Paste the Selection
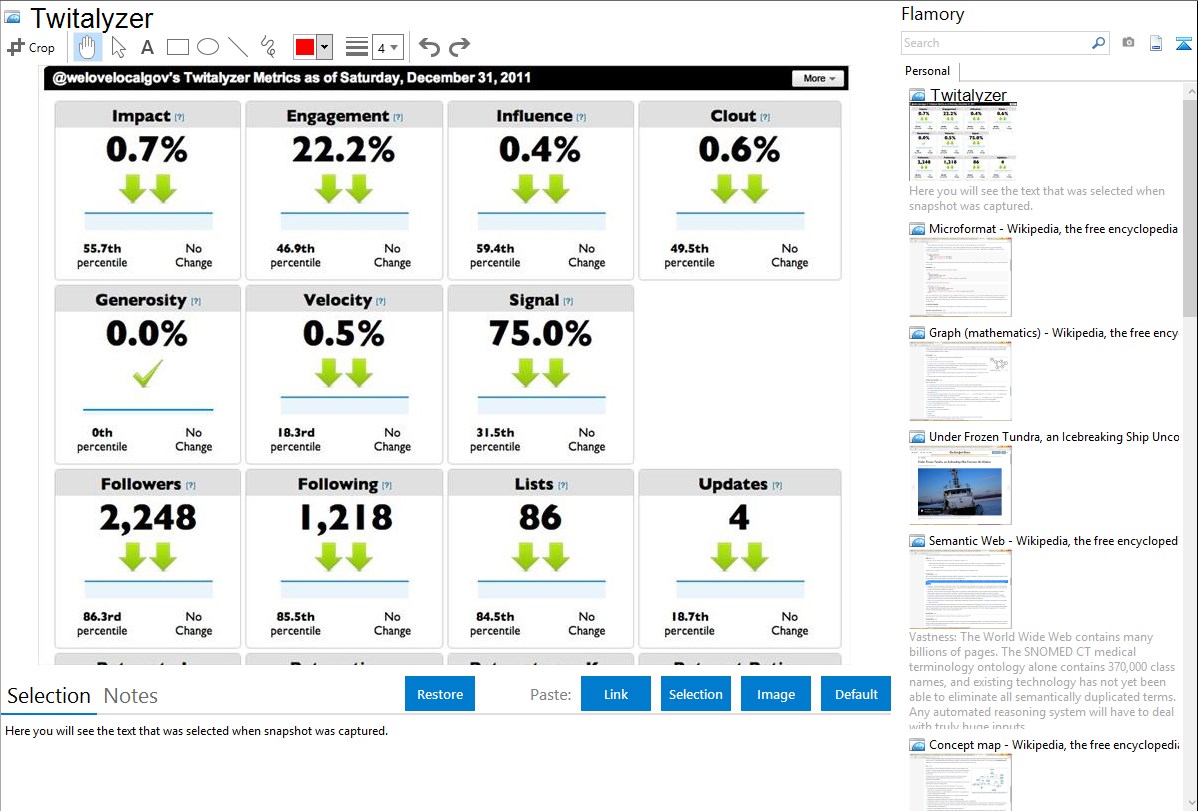This screenshot has height=811, width=1198. pyautogui.click(x=695, y=693)
